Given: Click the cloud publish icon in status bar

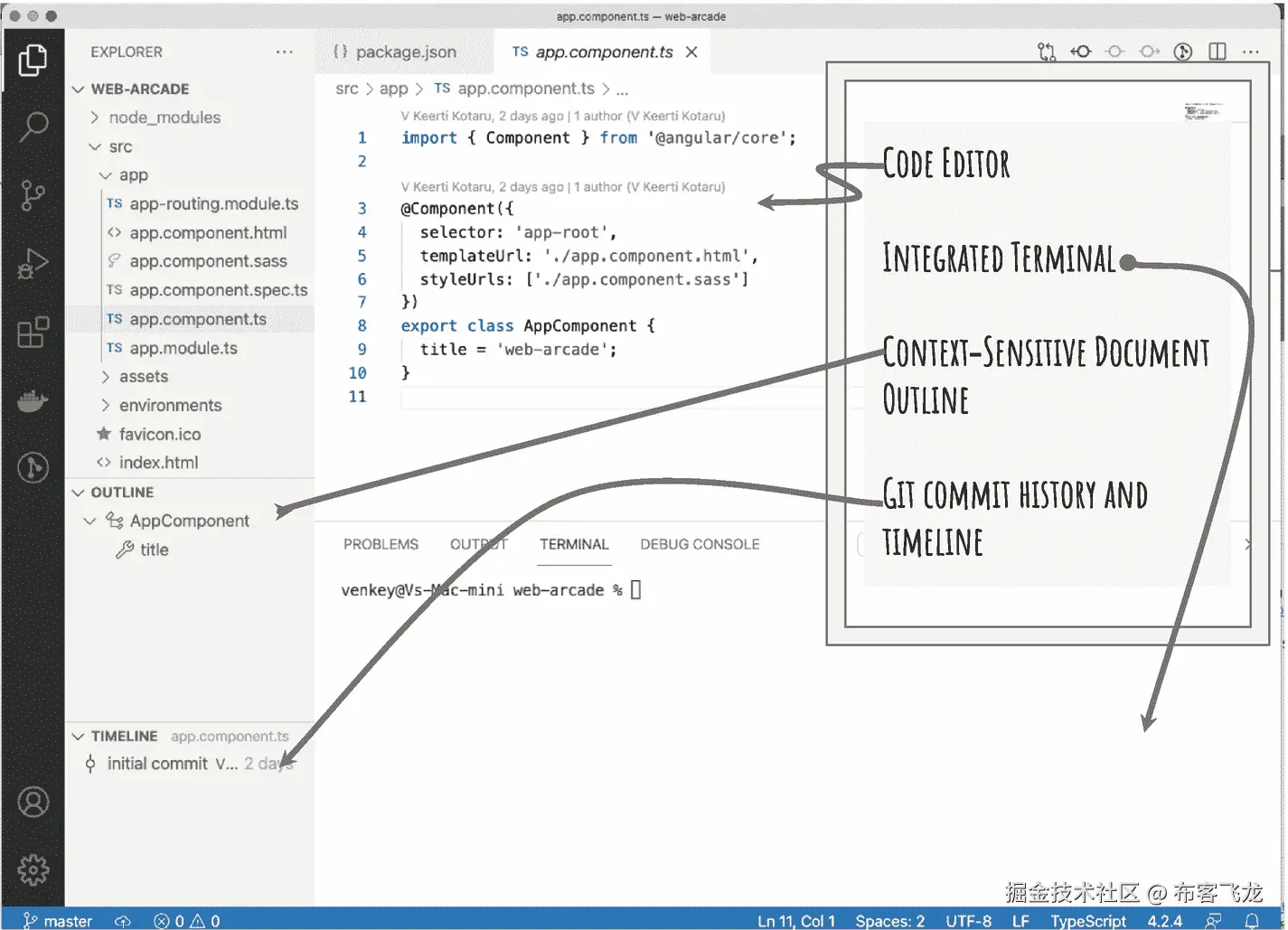Looking at the screenshot, I should tap(123, 921).
